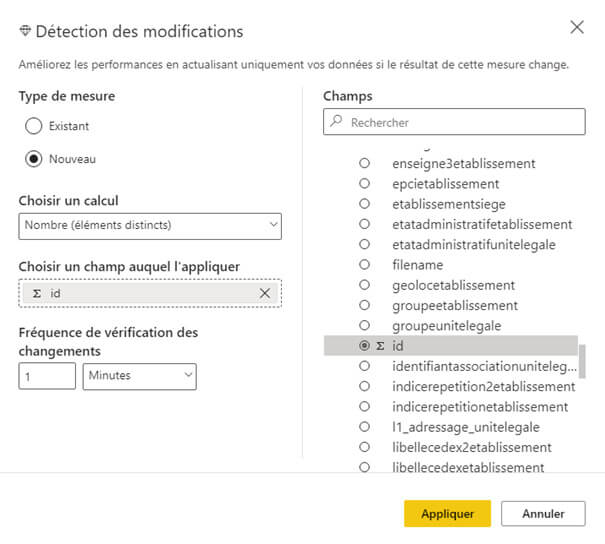Screen dimensions: 605x544
Task: Select the Existant measure type
Action: pos(34,126)
